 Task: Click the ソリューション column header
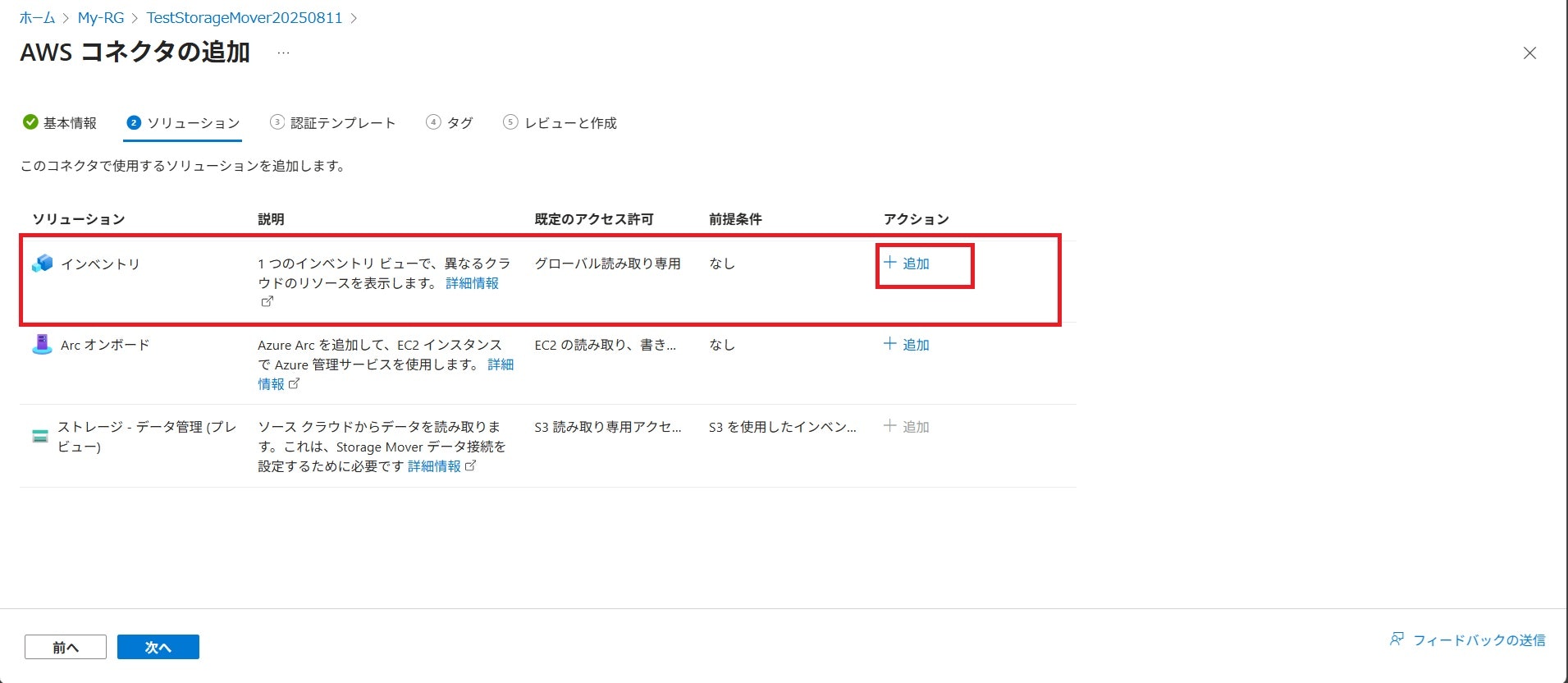click(79, 219)
